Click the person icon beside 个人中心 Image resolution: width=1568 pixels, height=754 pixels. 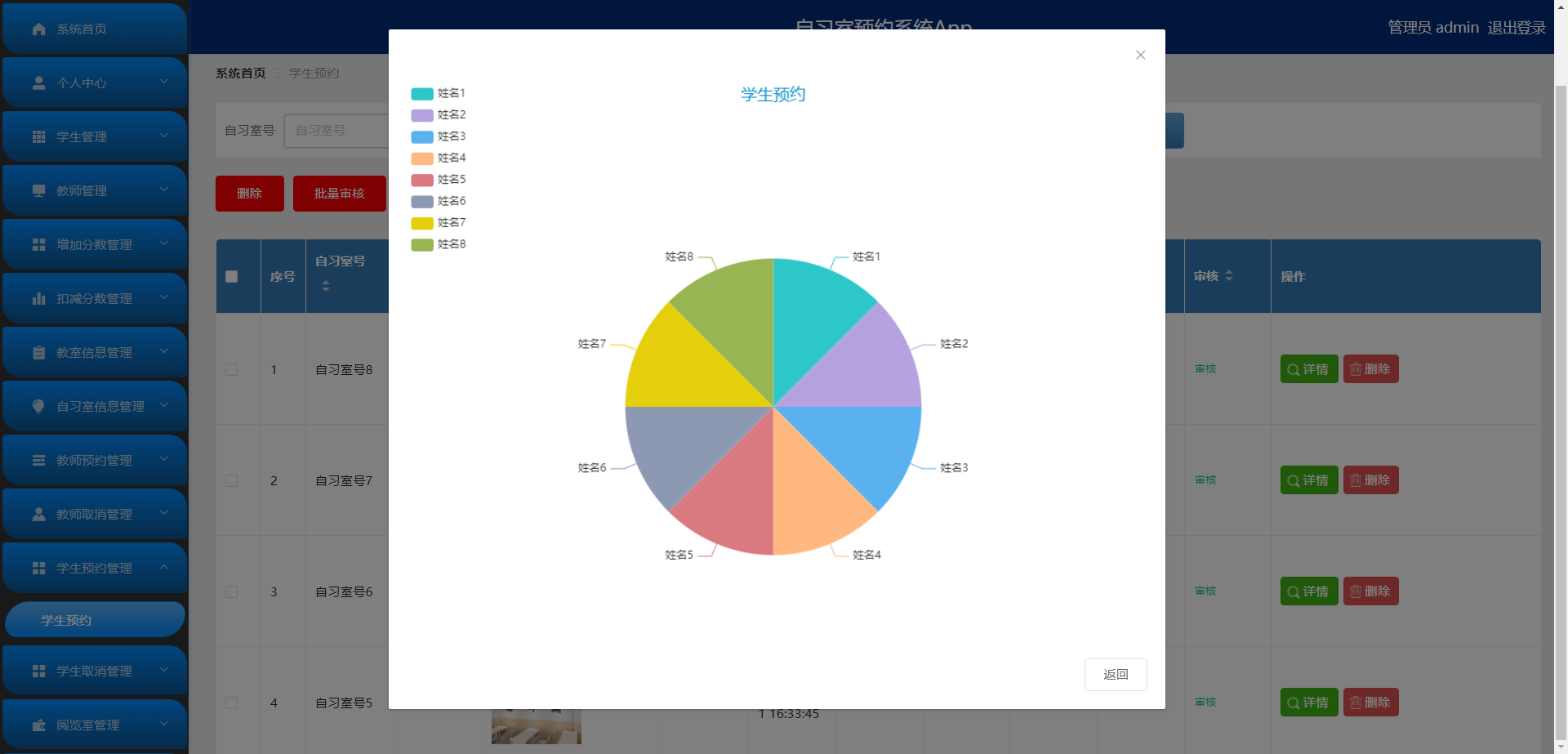point(38,83)
